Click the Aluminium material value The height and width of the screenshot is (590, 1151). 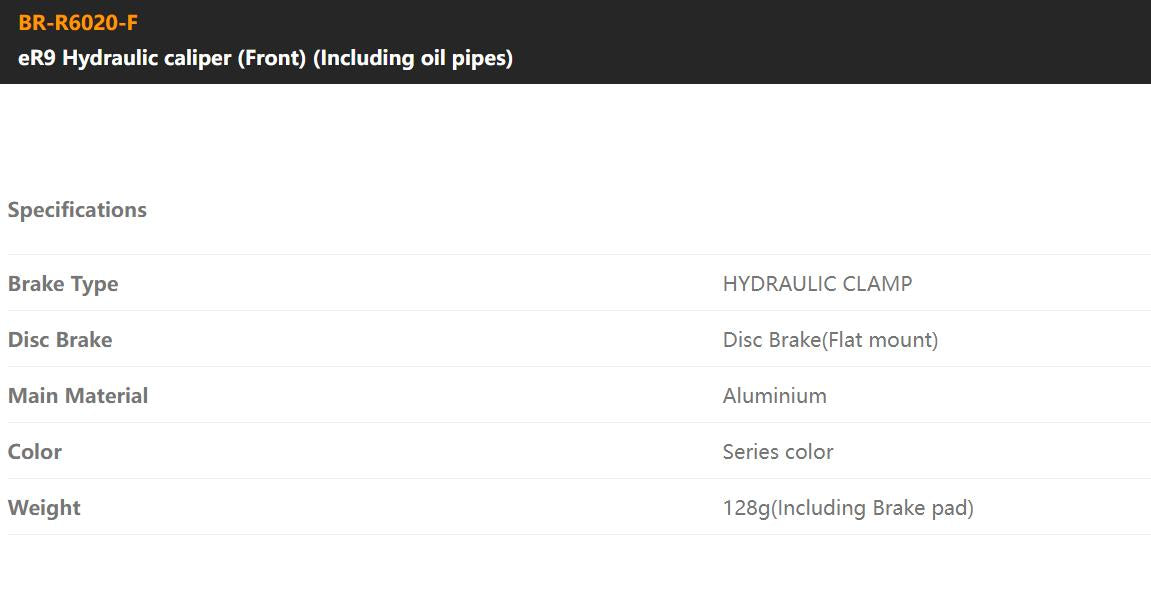point(775,396)
